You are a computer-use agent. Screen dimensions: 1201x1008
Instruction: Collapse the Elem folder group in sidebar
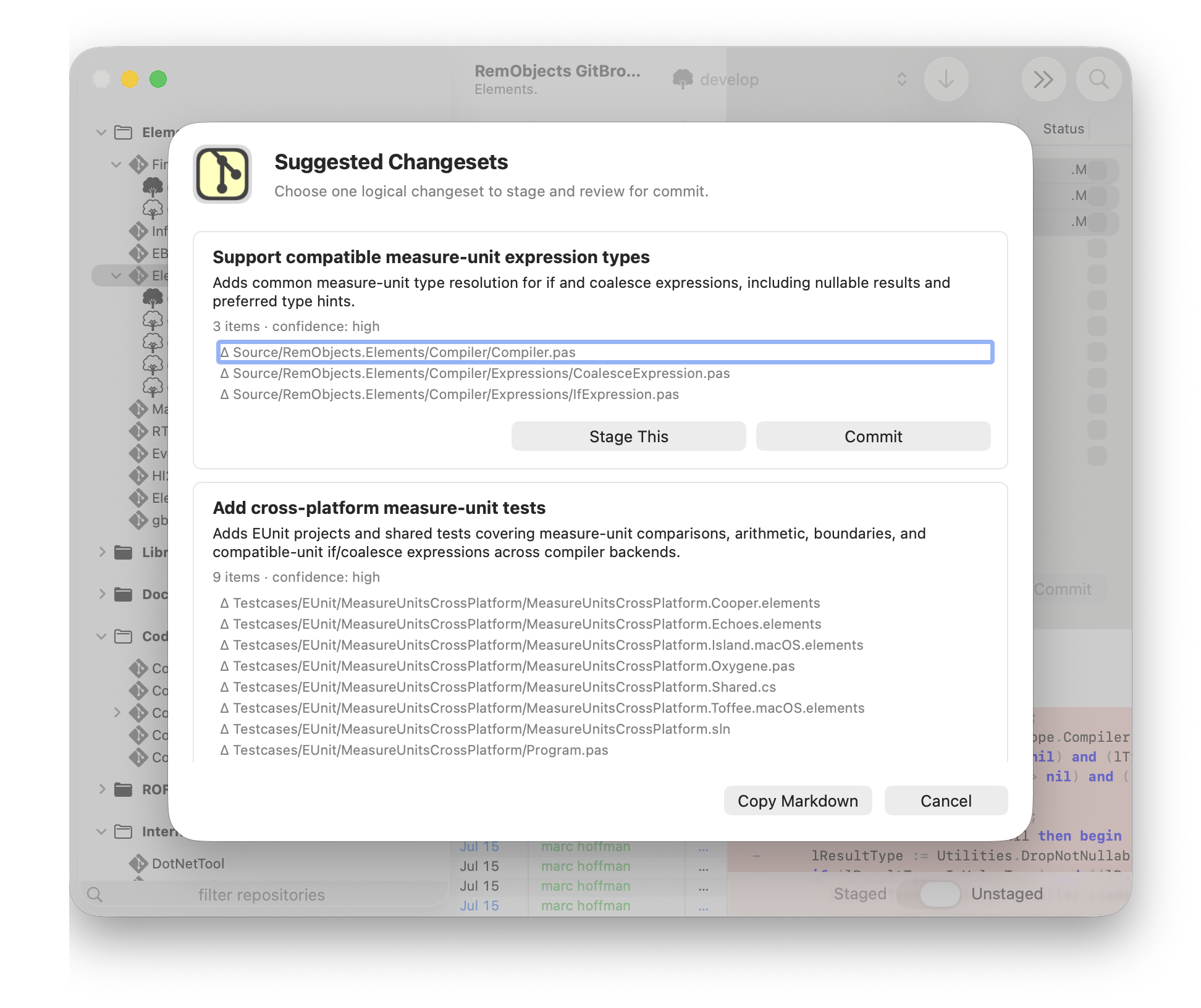(x=101, y=132)
